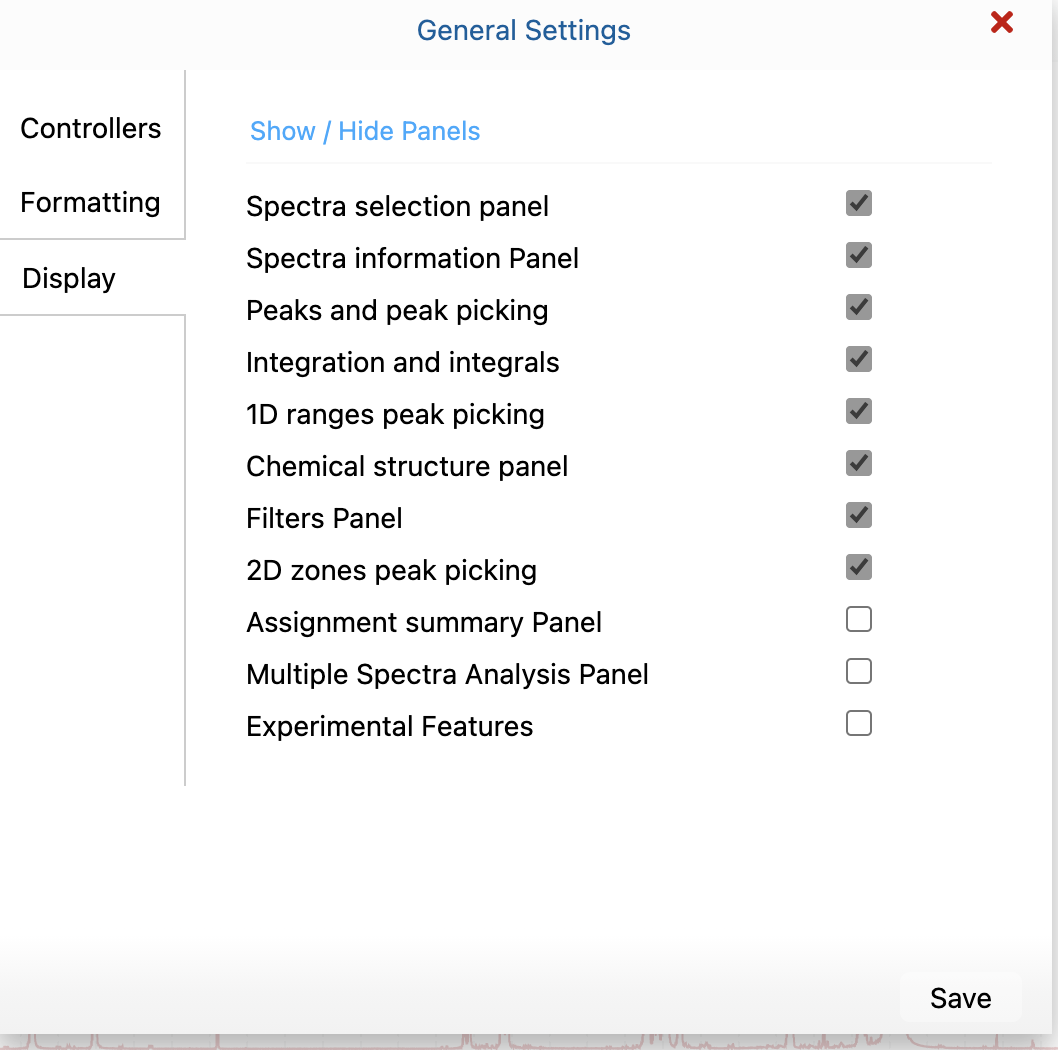This screenshot has width=1058, height=1050.
Task: Toggle the Peaks and peak picking checkbox
Action: (x=858, y=307)
